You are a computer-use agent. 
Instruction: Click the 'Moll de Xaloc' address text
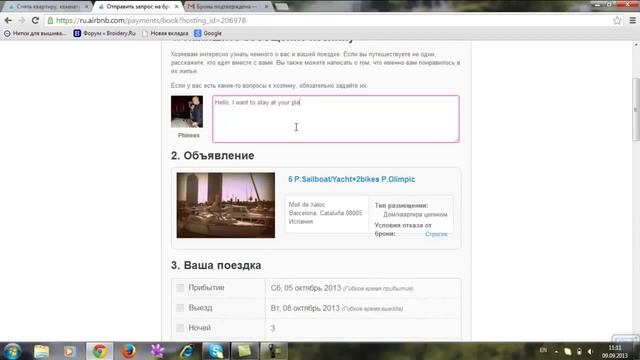point(307,204)
